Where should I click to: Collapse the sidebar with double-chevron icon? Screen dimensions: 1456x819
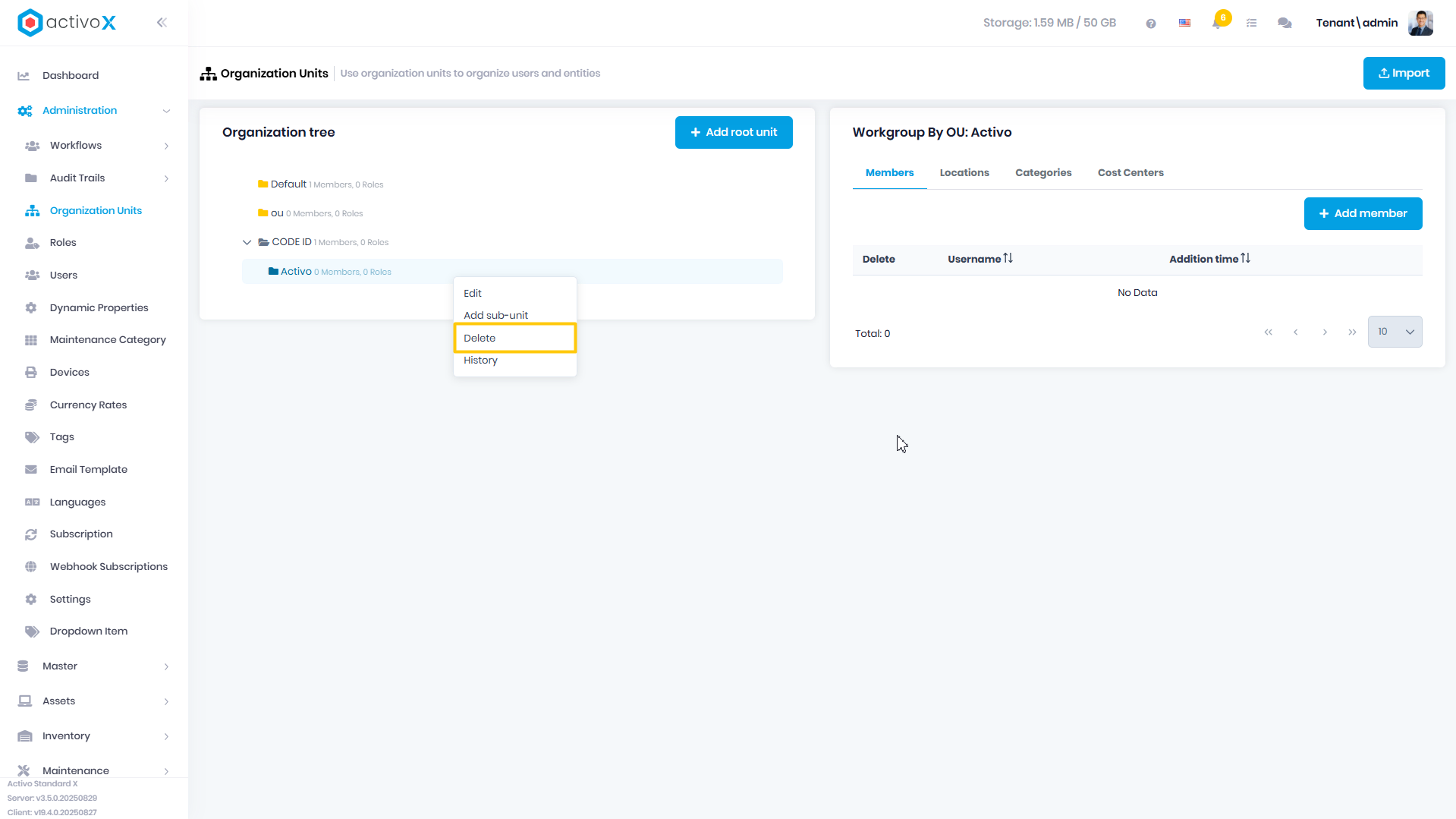[162, 23]
